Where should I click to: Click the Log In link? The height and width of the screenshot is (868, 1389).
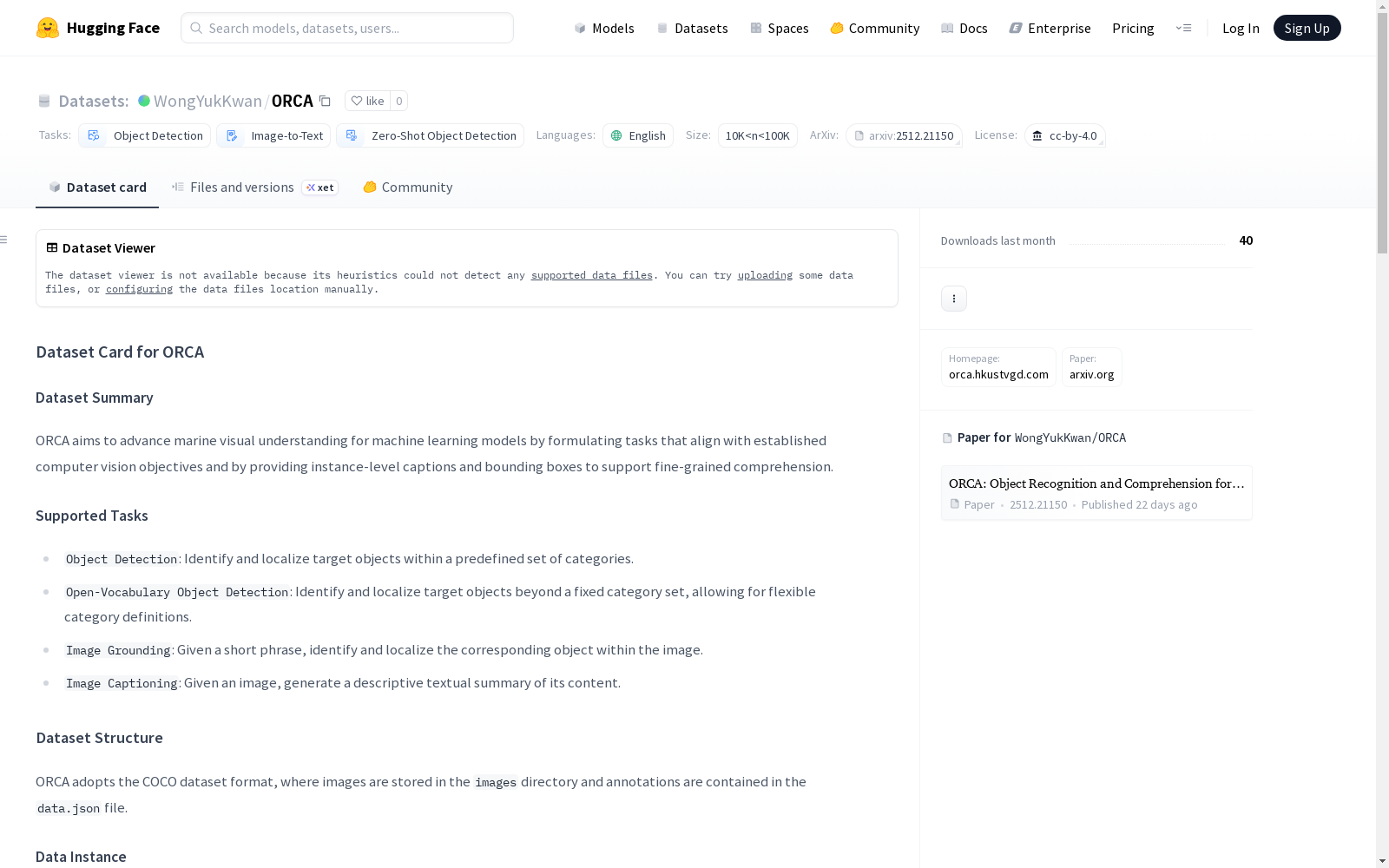pos(1241,28)
